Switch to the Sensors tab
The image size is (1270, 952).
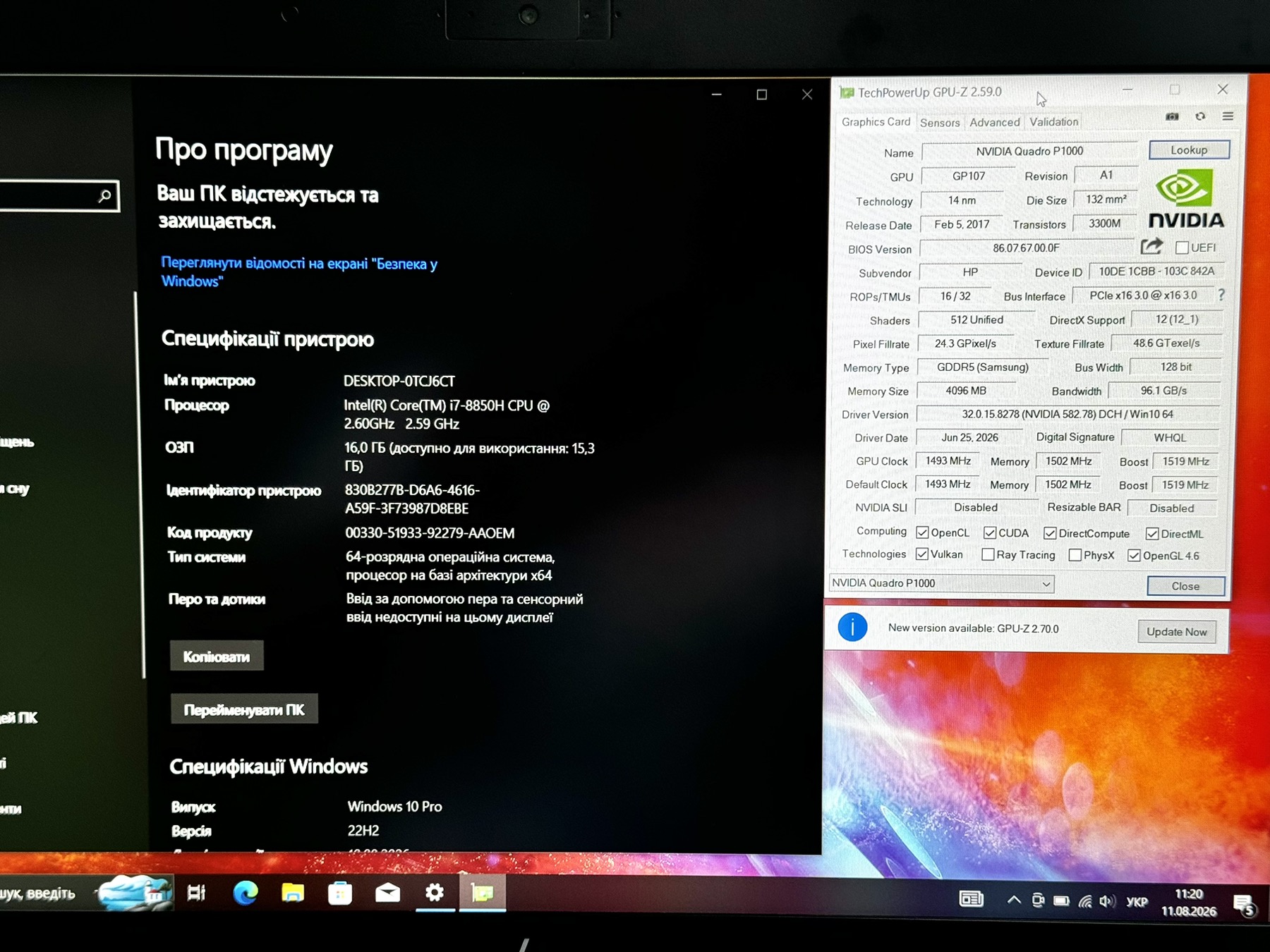[940, 123]
